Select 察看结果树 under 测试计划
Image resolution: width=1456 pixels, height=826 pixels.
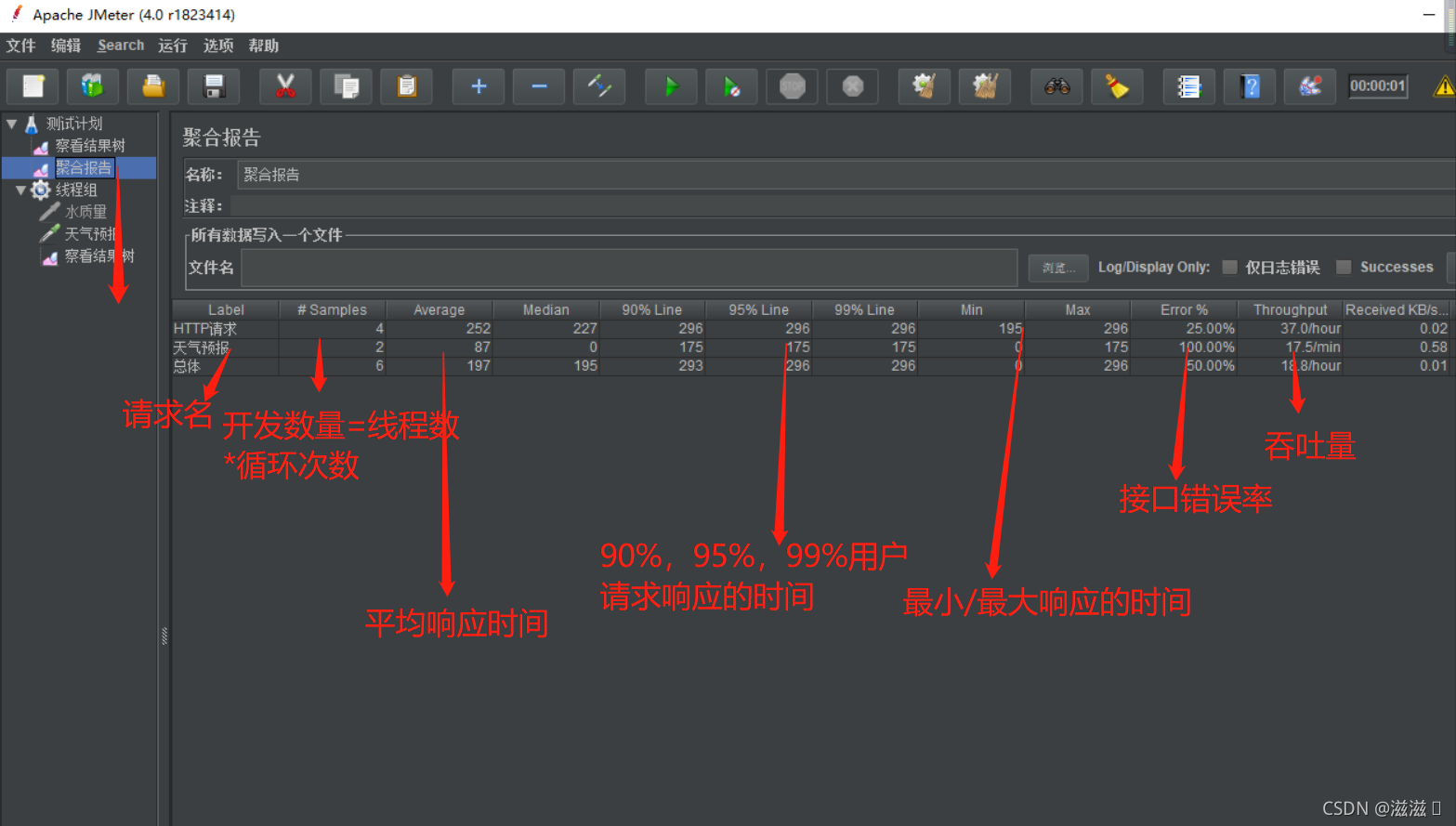click(90, 146)
